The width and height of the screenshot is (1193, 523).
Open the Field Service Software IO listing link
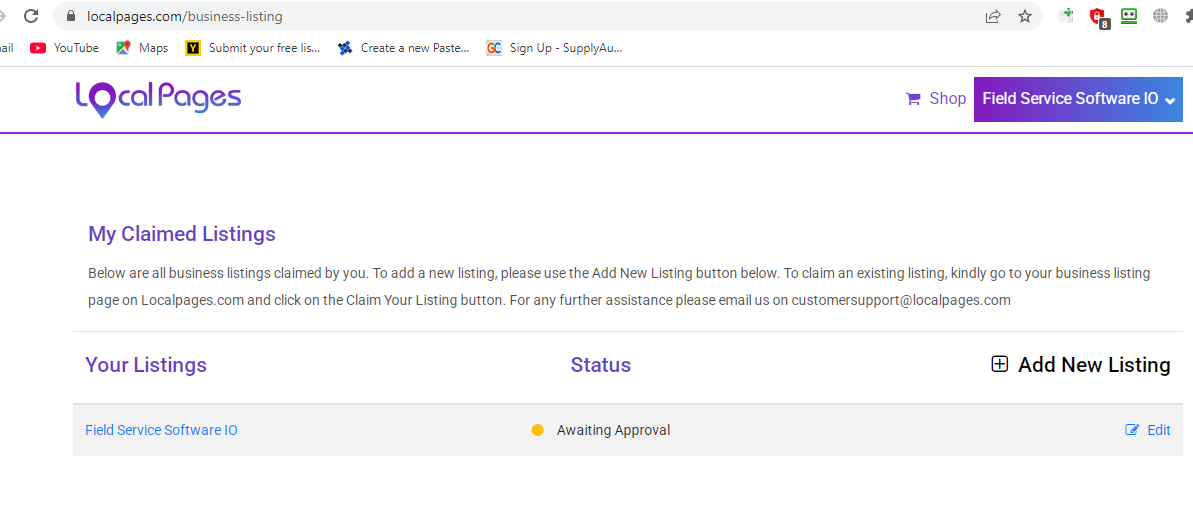(161, 430)
